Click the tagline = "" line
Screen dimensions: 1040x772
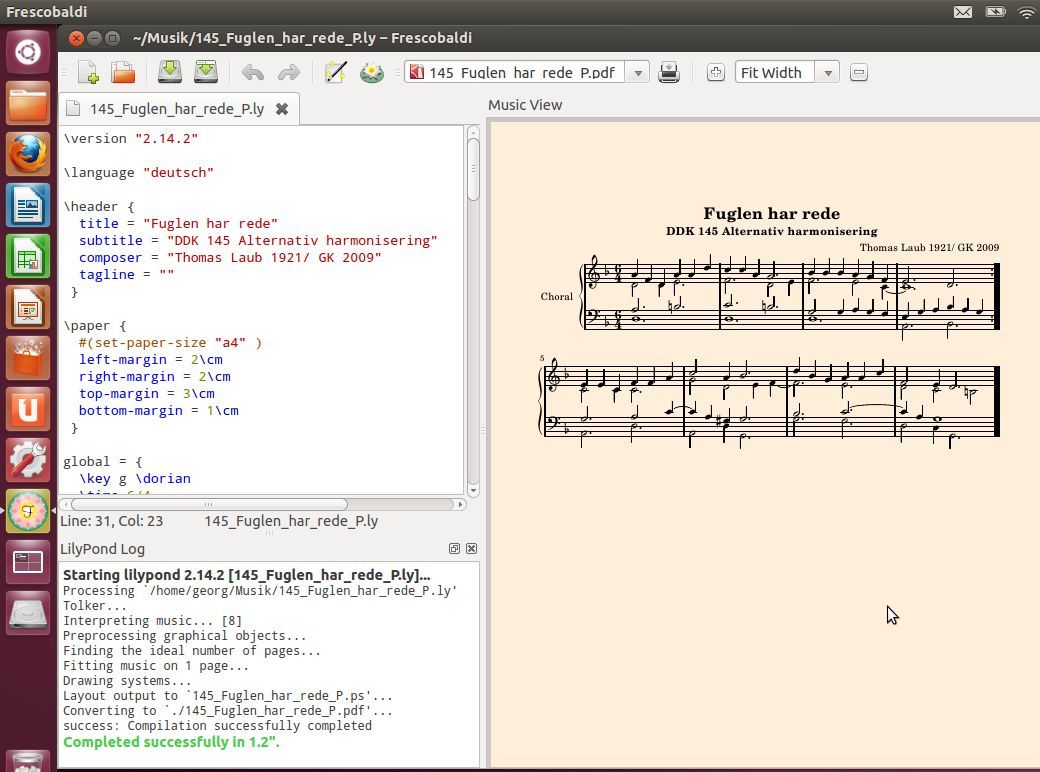coord(127,275)
